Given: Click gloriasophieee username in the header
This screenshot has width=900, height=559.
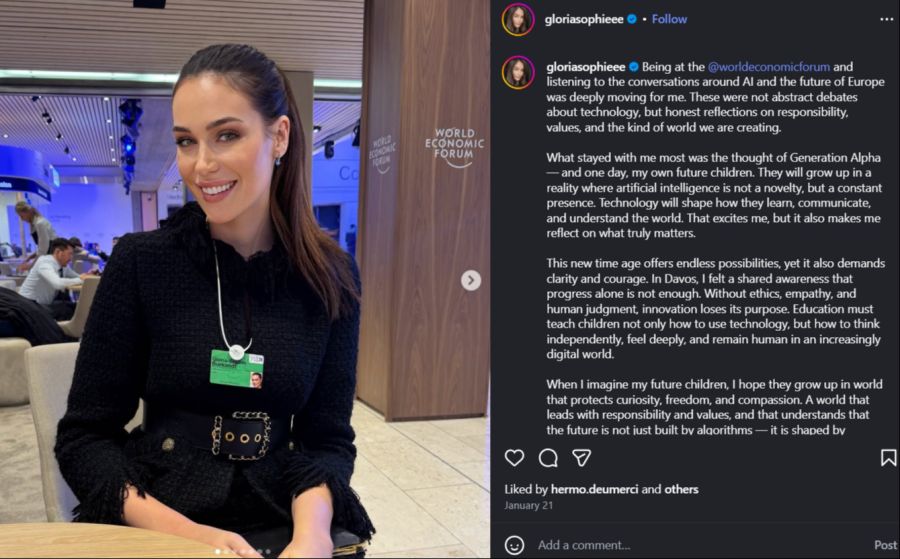Looking at the screenshot, I should pyautogui.click(x=584, y=19).
